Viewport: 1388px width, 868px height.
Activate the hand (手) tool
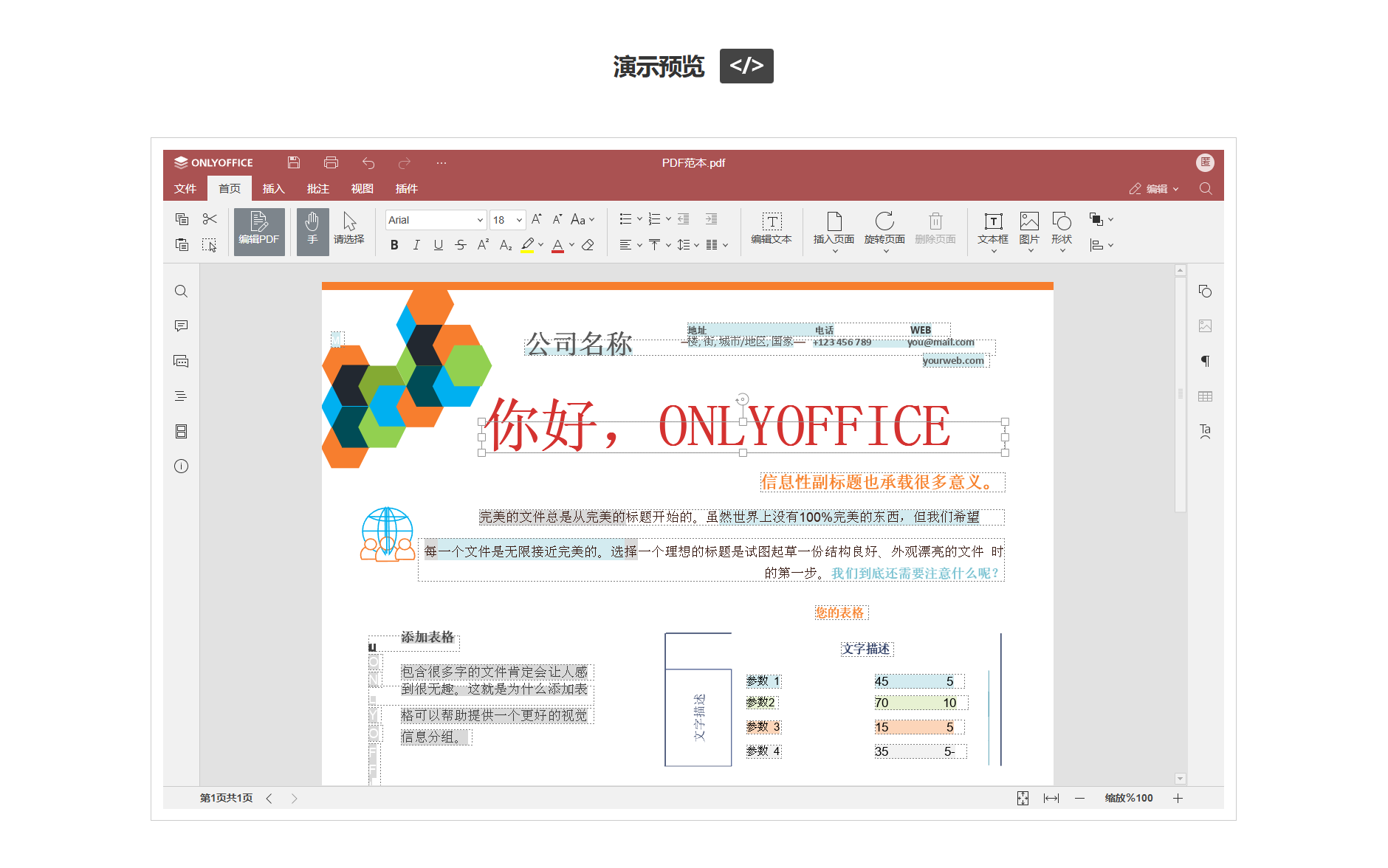[312, 232]
